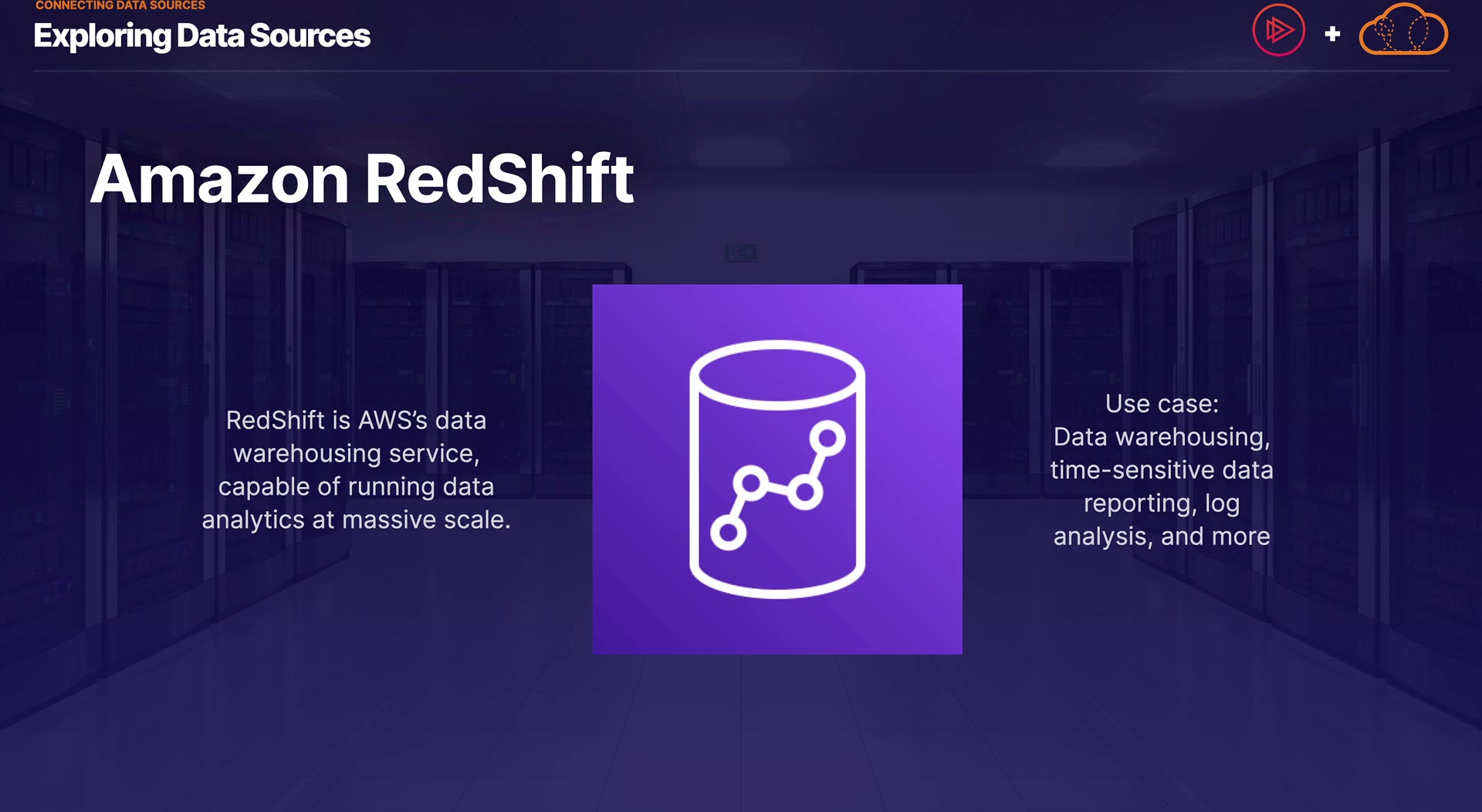
Task: Click the database cylinder's top ellipse
Action: (777, 374)
